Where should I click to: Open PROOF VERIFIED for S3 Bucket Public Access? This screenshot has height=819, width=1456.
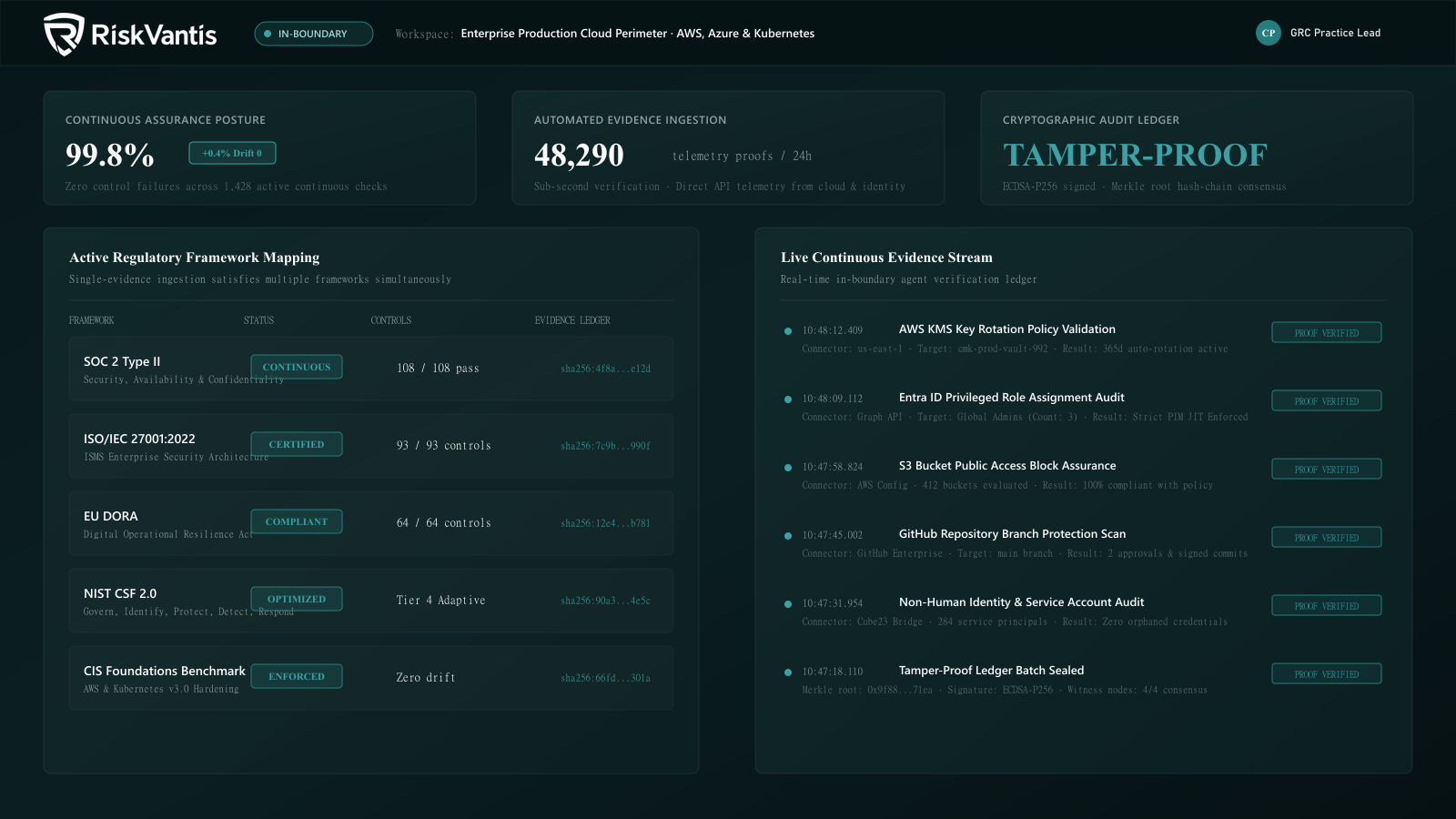click(x=1327, y=470)
